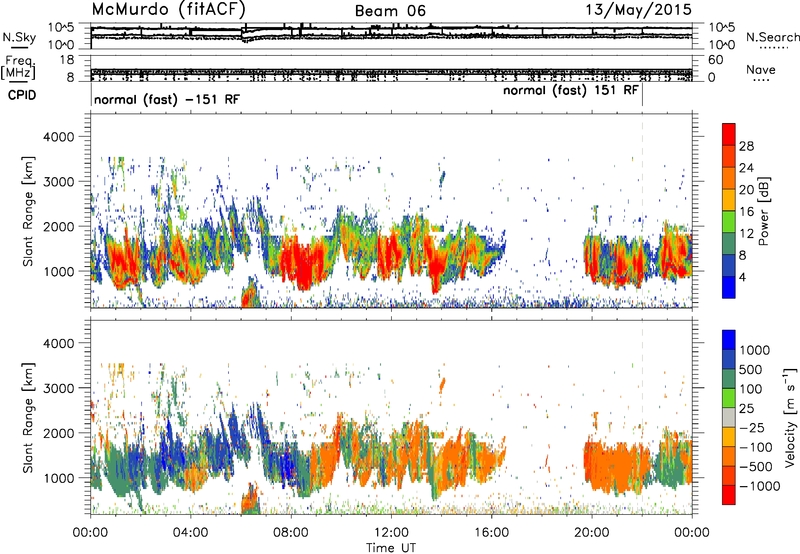Click the 'Time UT' axis label
800x554 pixels.
[391, 548]
